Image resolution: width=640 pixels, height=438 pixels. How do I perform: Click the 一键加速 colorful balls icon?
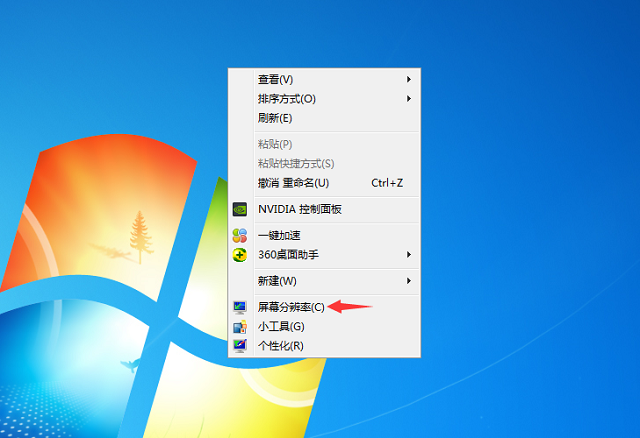(240, 236)
